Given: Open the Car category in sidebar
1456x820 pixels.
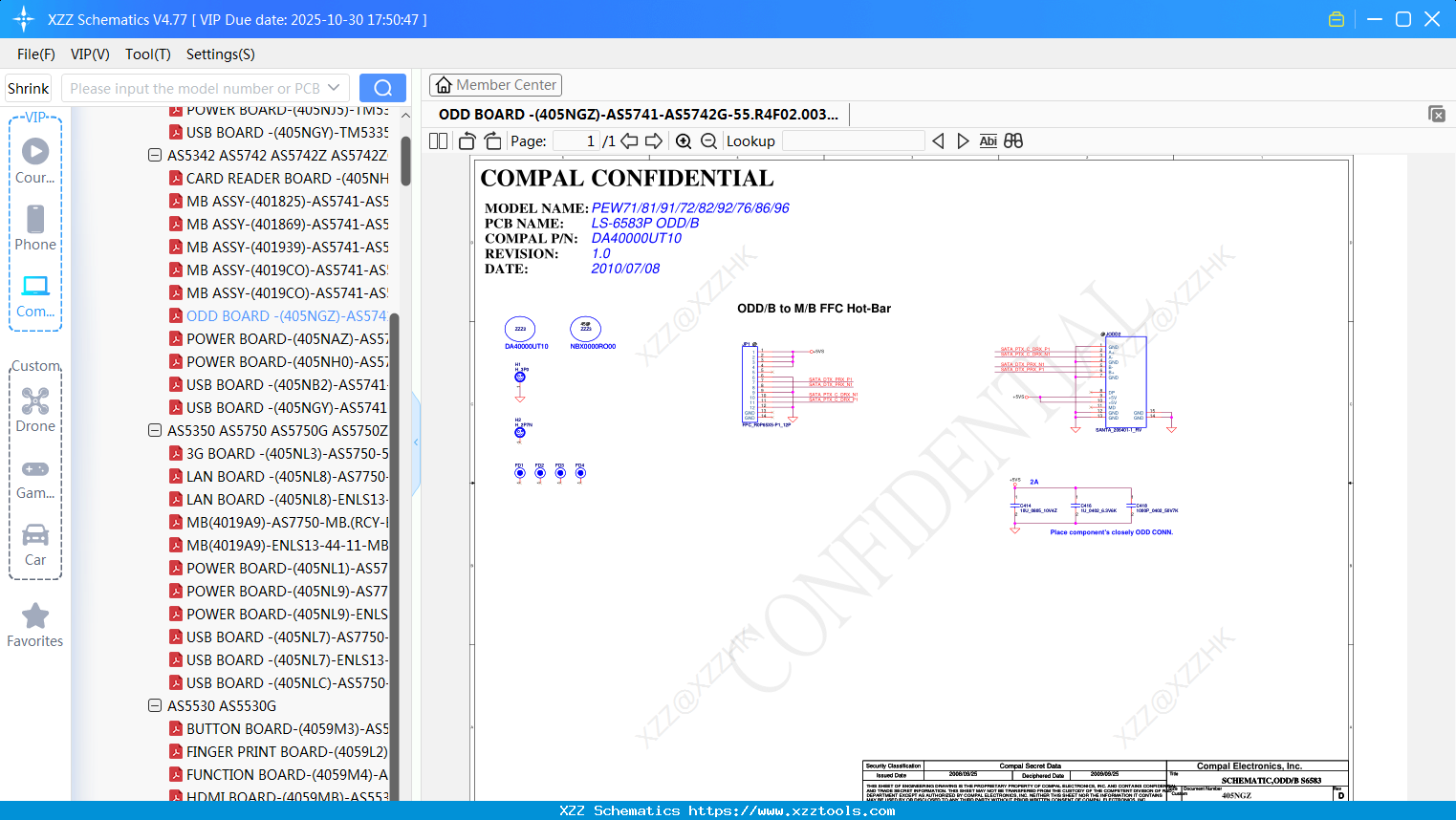Looking at the screenshot, I should click(x=35, y=545).
